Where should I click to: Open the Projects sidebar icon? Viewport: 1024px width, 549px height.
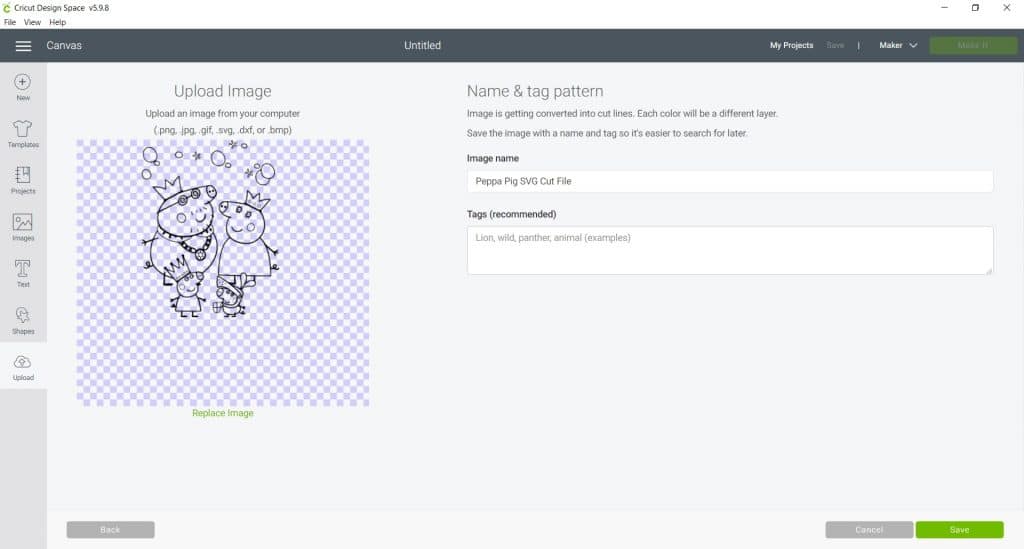click(x=23, y=175)
